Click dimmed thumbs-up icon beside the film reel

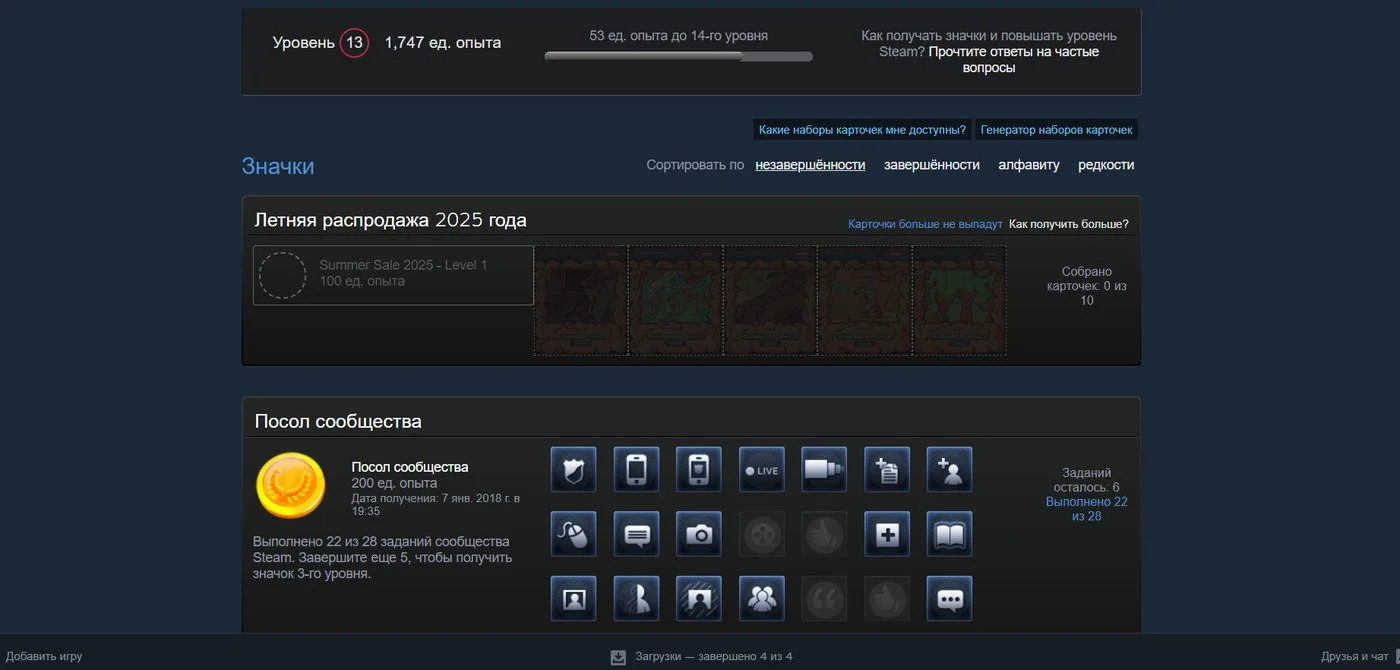coord(824,534)
